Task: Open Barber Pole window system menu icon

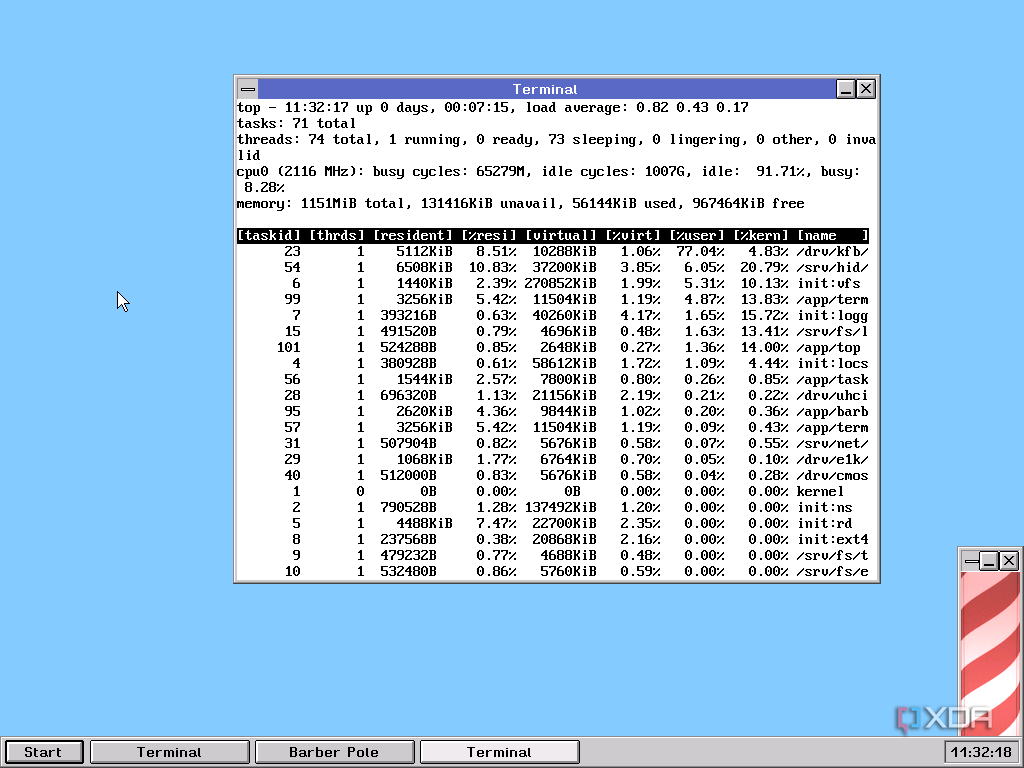Action: tap(971, 560)
